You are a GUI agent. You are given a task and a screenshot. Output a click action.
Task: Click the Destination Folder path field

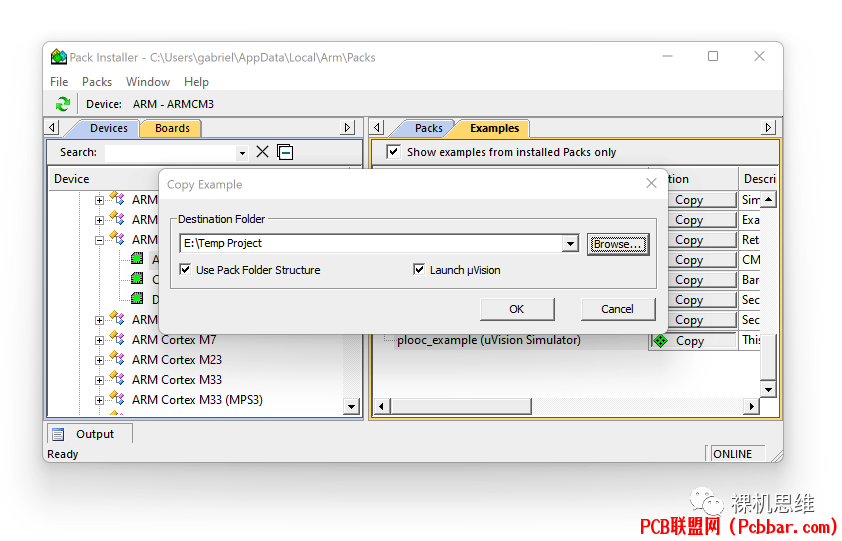371,243
